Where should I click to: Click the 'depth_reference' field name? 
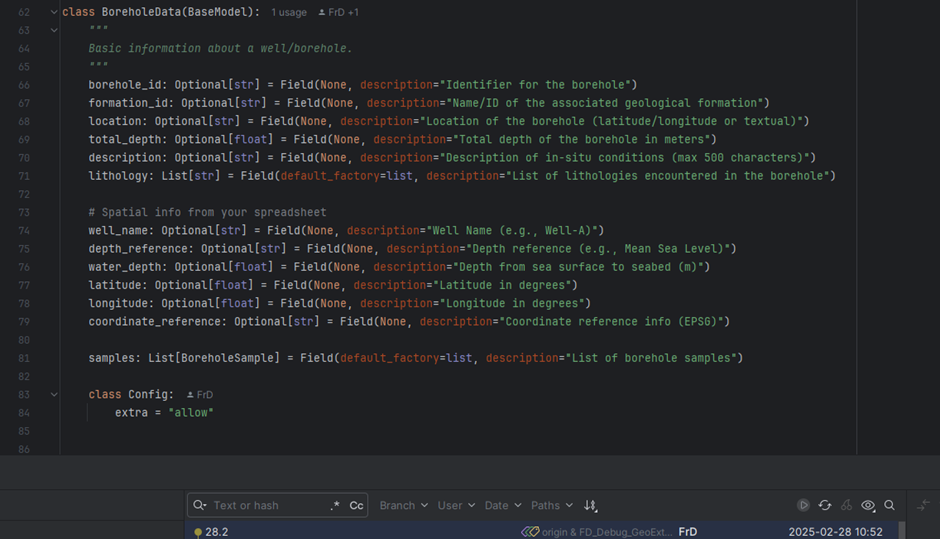pyautogui.click(x=138, y=249)
